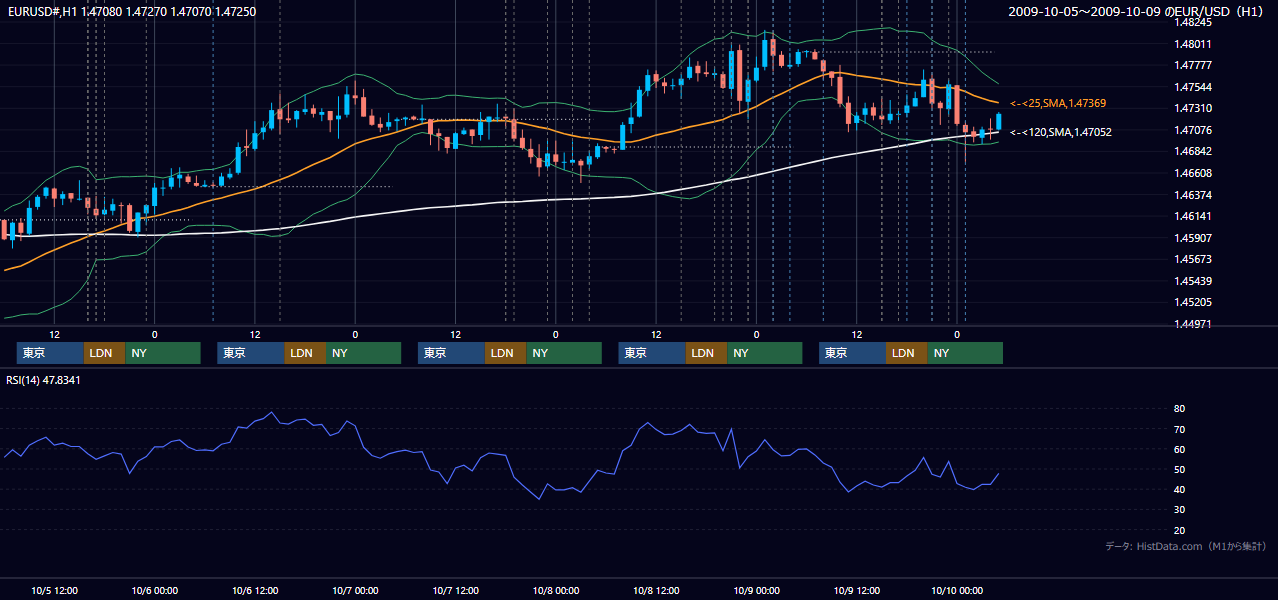Click the HistData.com data source credit
Image resolution: width=1278 pixels, height=600 pixels.
click(x=1186, y=546)
